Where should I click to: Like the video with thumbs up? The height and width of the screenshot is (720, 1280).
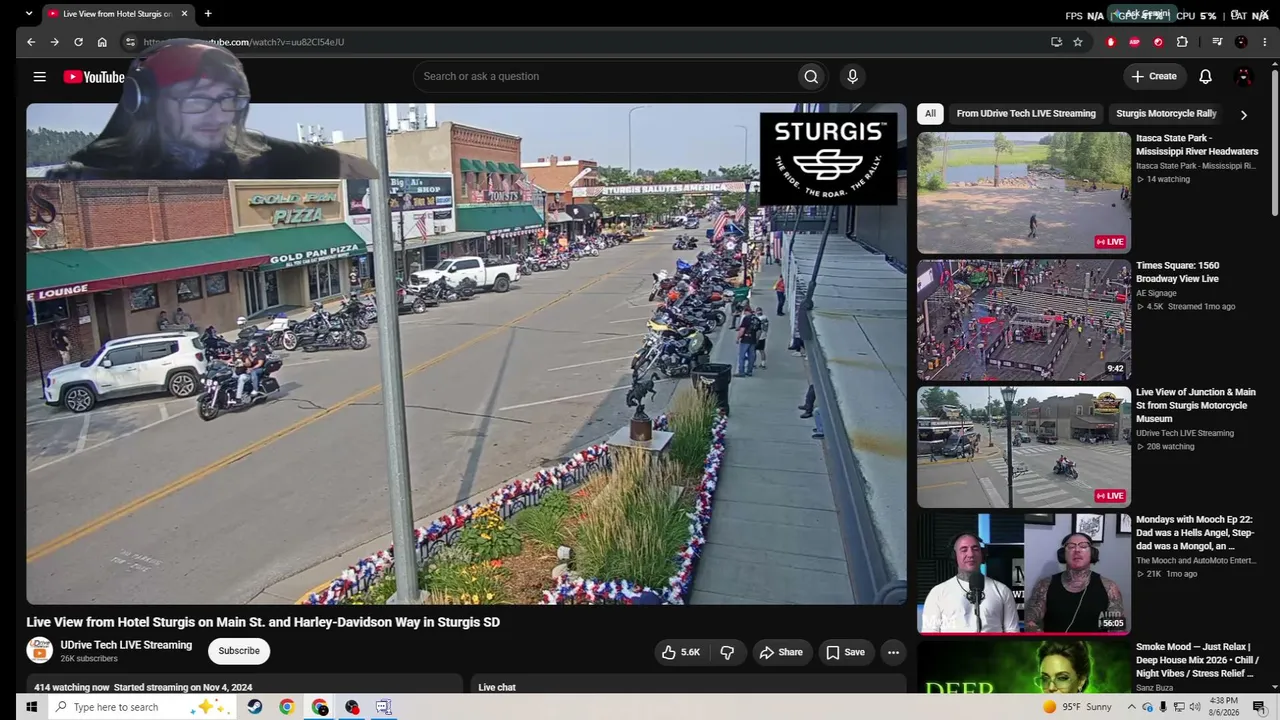point(680,652)
